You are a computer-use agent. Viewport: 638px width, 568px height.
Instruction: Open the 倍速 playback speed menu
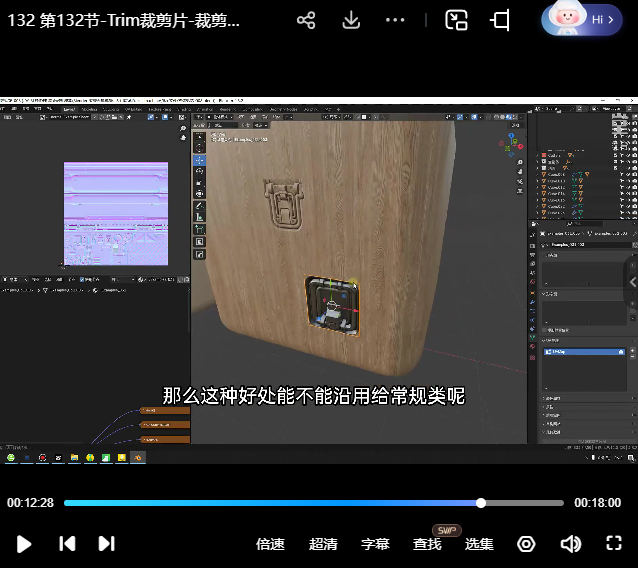click(x=270, y=544)
